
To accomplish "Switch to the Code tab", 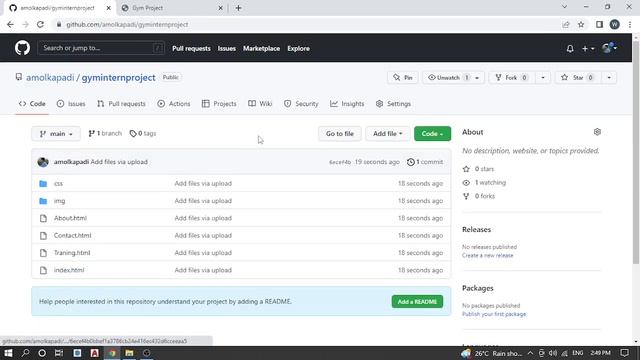I will pyautogui.click(x=32, y=104).
